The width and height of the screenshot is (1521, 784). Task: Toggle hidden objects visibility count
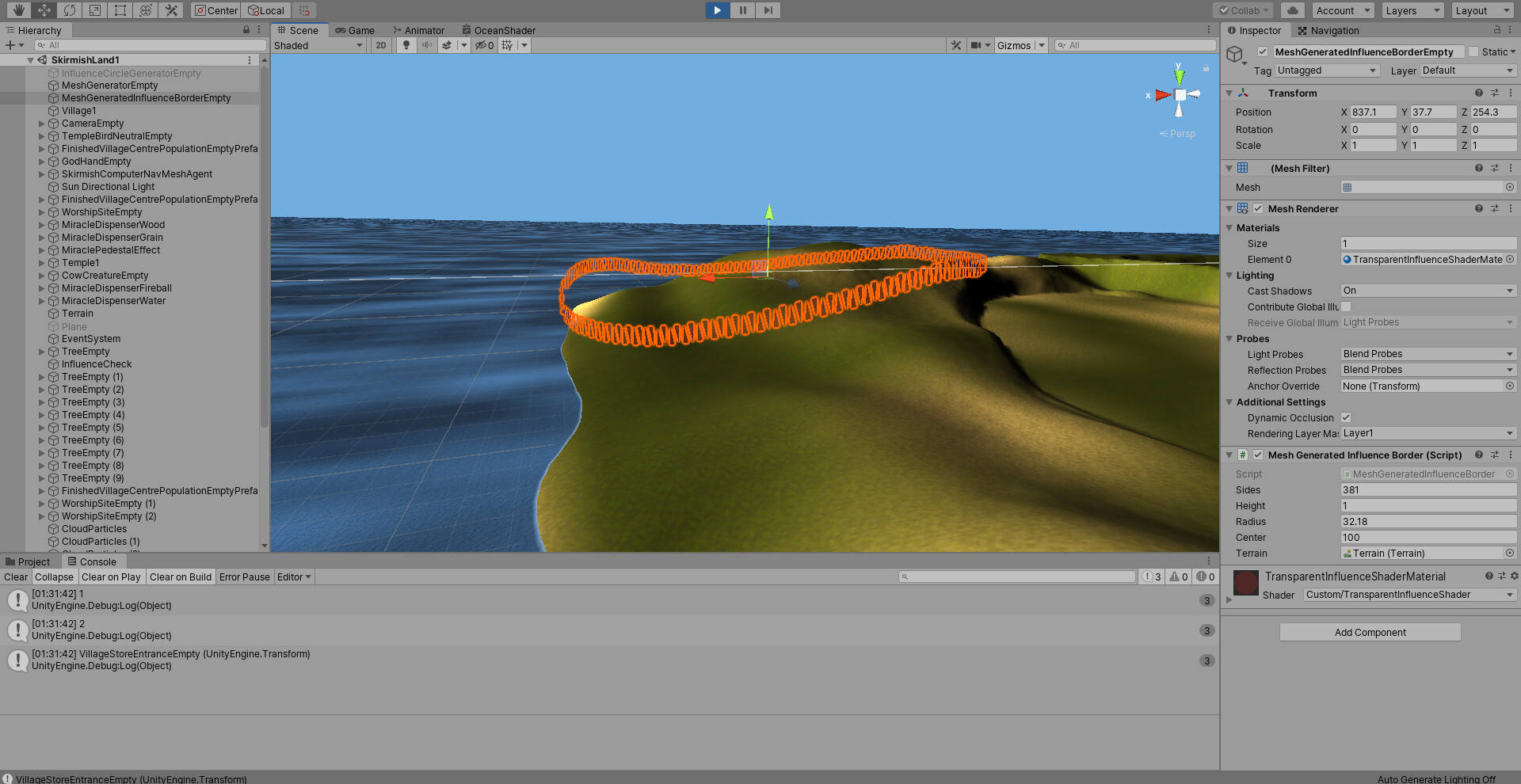pyautogui.click(x=484, y=45)
